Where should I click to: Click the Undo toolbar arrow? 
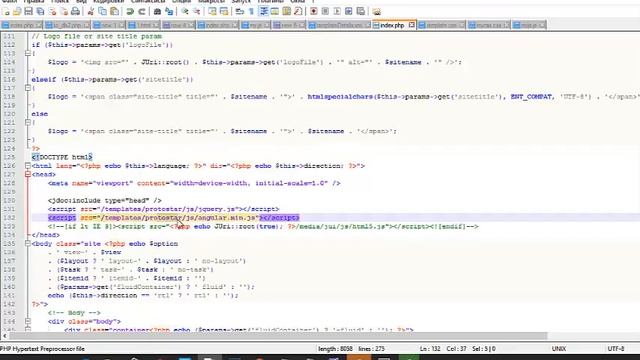pyautogui.click(x=130, y=11)
